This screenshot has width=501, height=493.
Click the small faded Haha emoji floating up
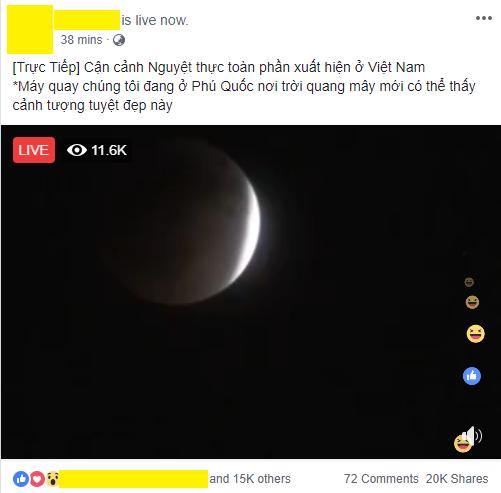pos(469,282)
